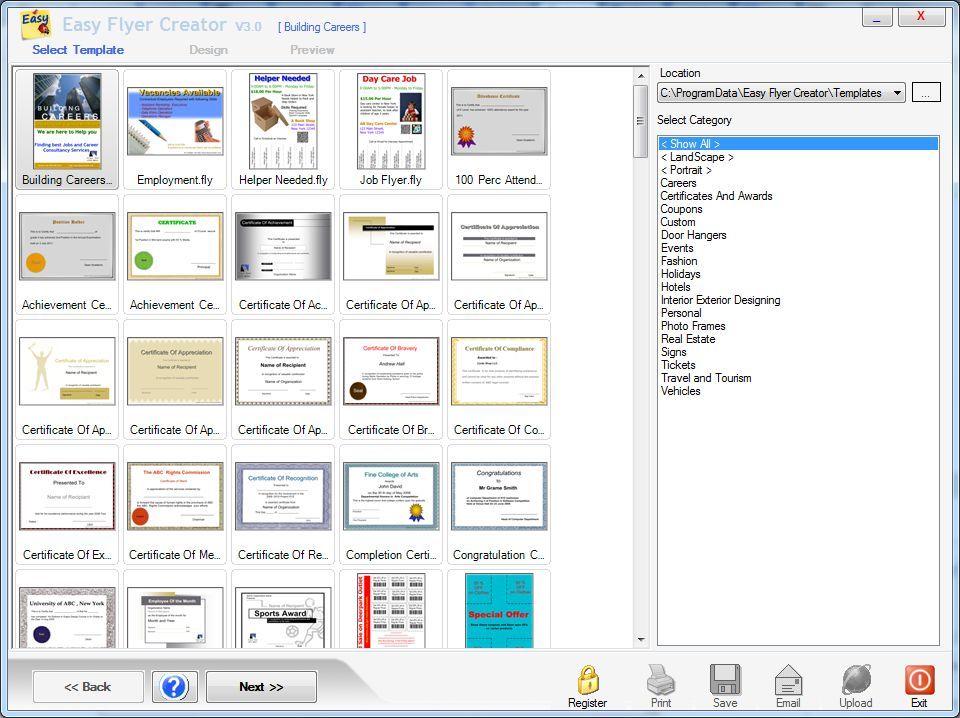Click the Print icon
Viewport: 960px width, 718px height.
(x=660, y=683)
